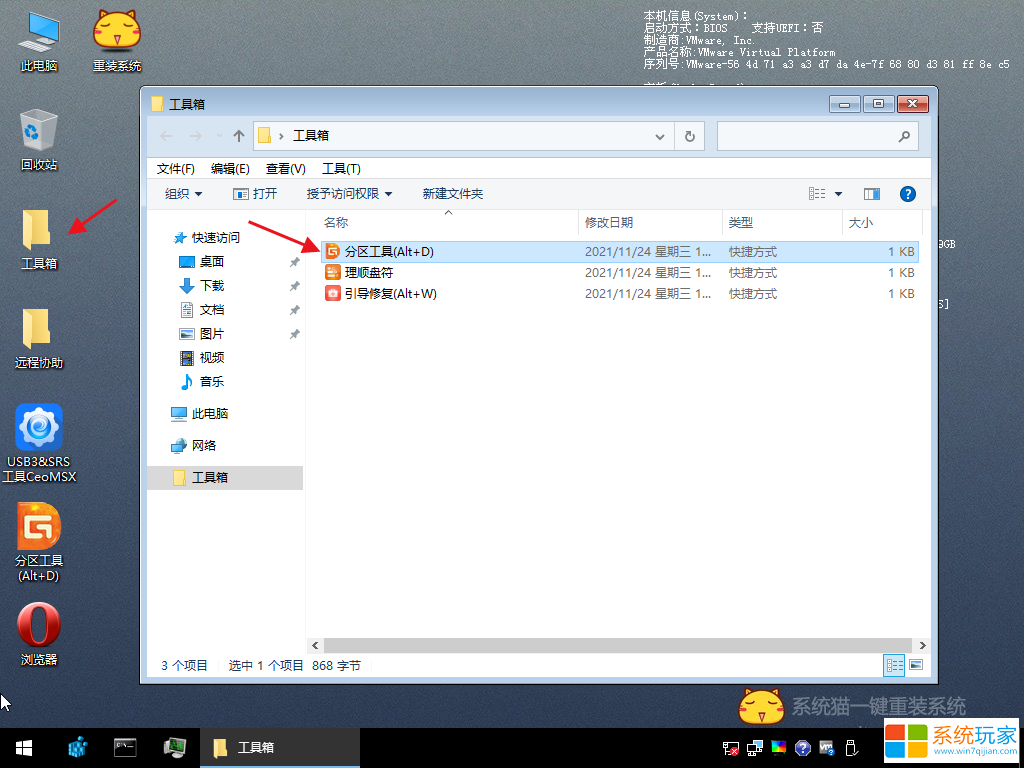Click the horizontal scrollbar in file list

[618, 645]
